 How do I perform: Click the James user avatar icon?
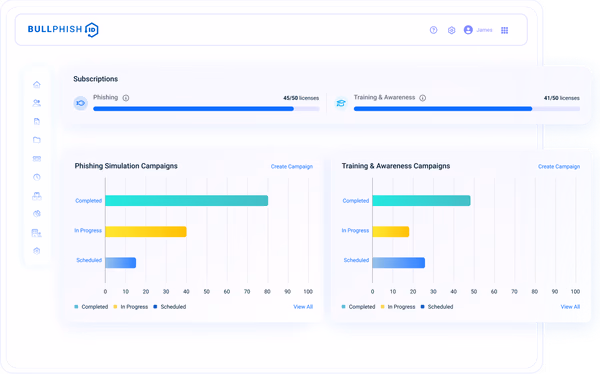coord(468,30)
